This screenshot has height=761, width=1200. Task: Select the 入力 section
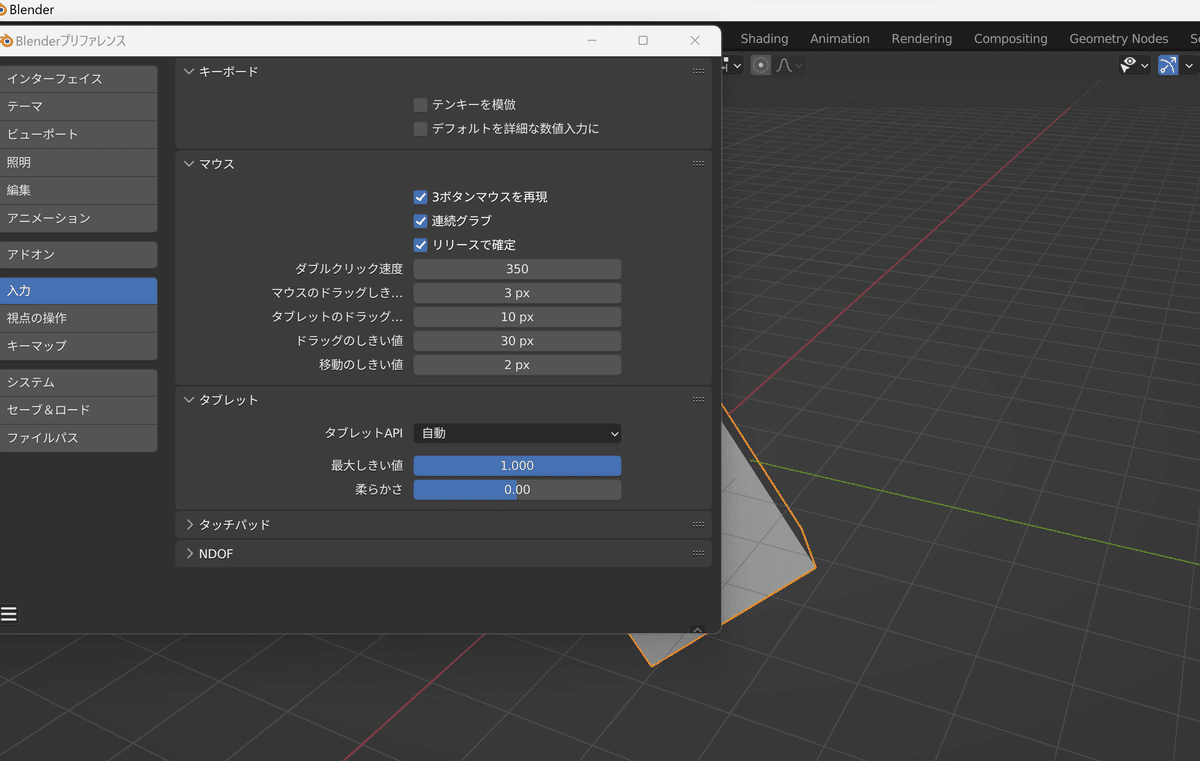[x=78, y=291]
